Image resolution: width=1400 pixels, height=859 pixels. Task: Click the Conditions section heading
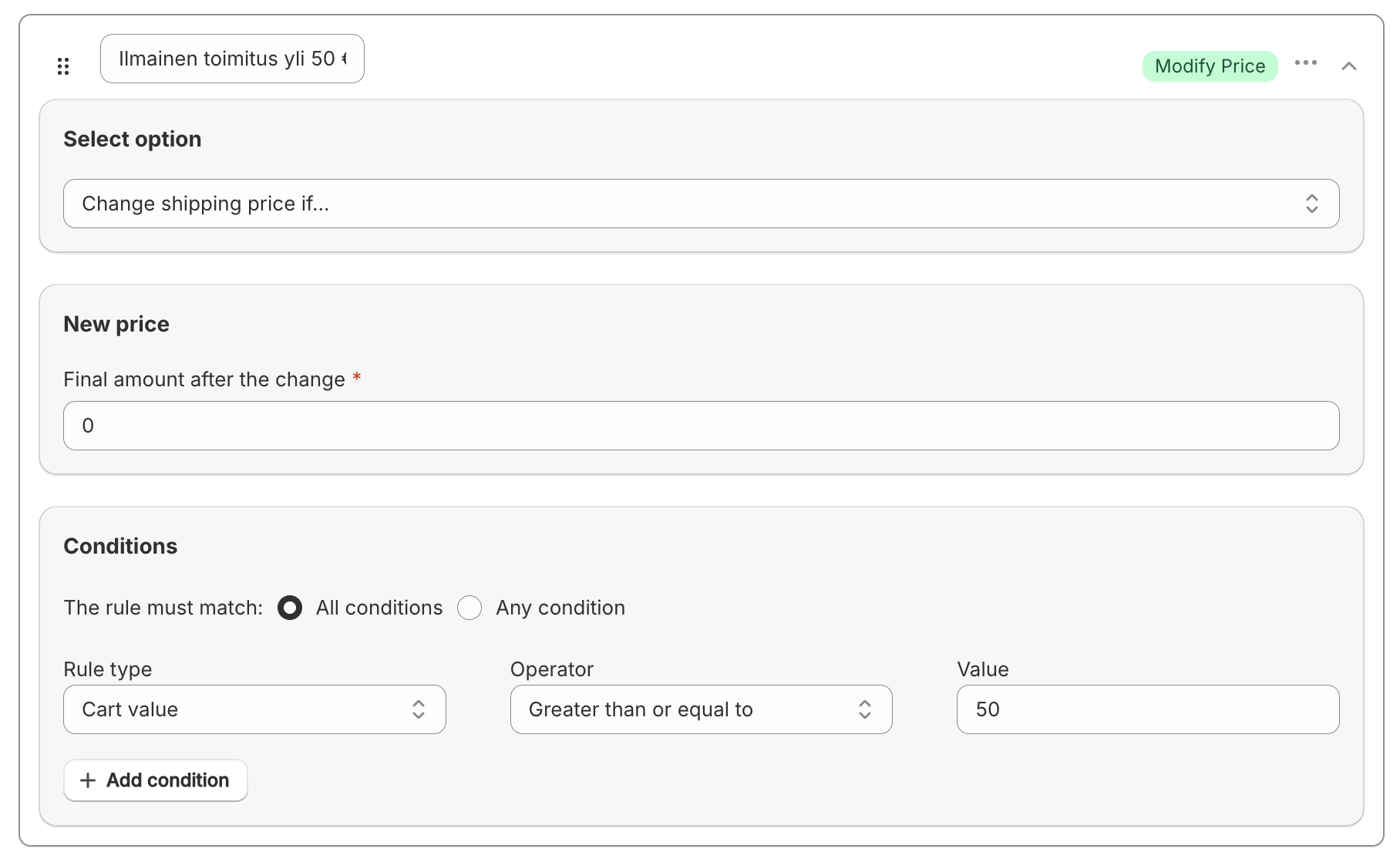point(120,546)
